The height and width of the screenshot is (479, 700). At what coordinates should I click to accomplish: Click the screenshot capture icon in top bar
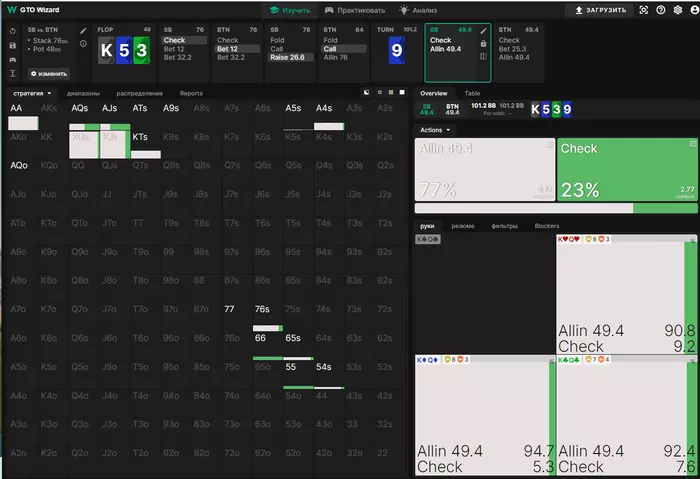pyautogui.click(x=643, y=10)
